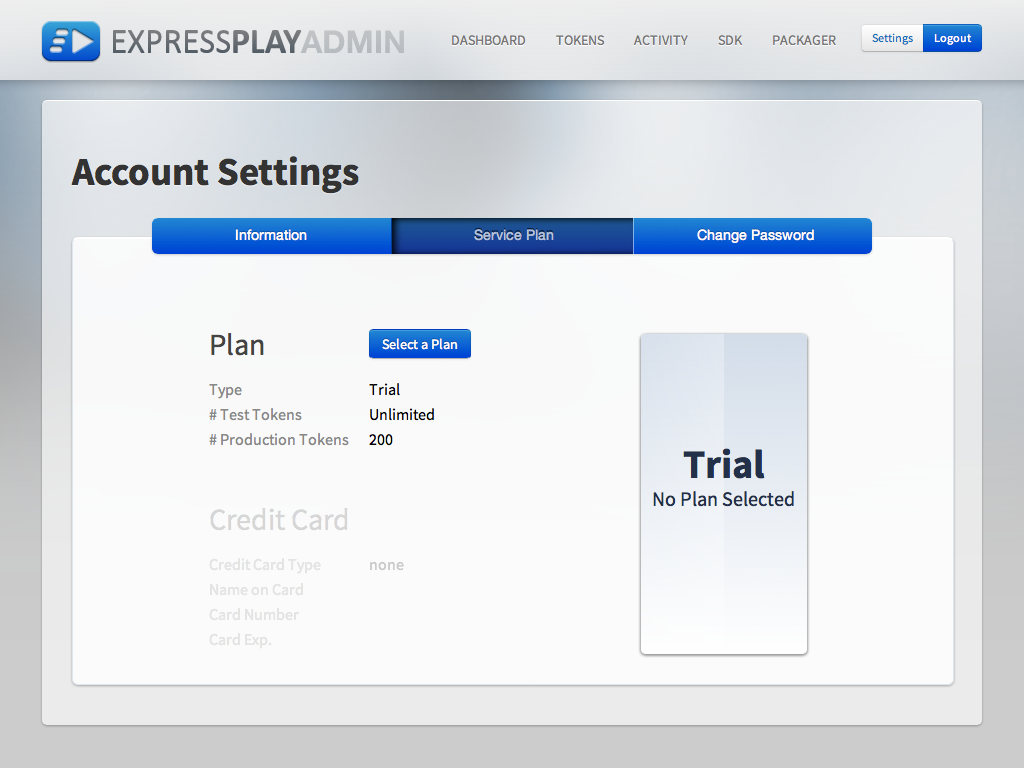The height and width of the screenshot is (768, 1024).
Task: Open the Change Password tab
Action: [x=755, y=236]
